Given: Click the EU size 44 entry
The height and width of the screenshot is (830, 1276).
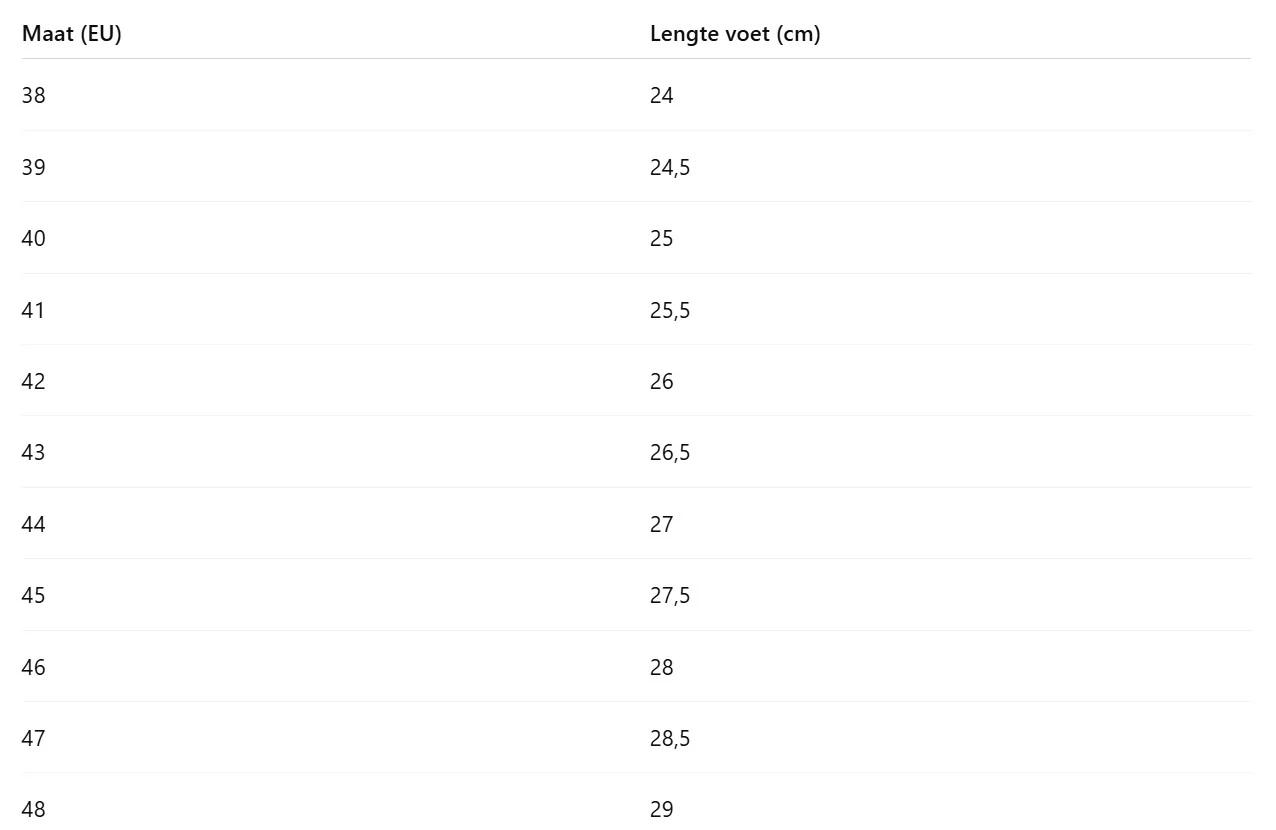Looking at the screenshot, I should 34,524.
